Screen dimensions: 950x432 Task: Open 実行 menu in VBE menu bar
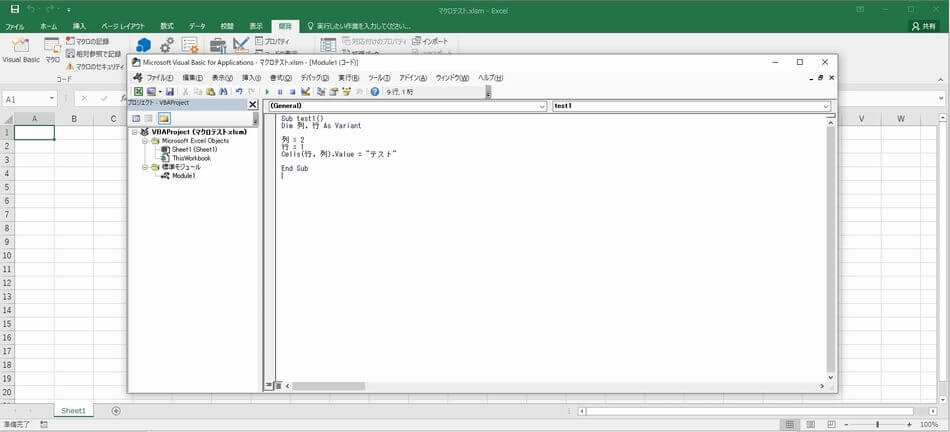348,78
